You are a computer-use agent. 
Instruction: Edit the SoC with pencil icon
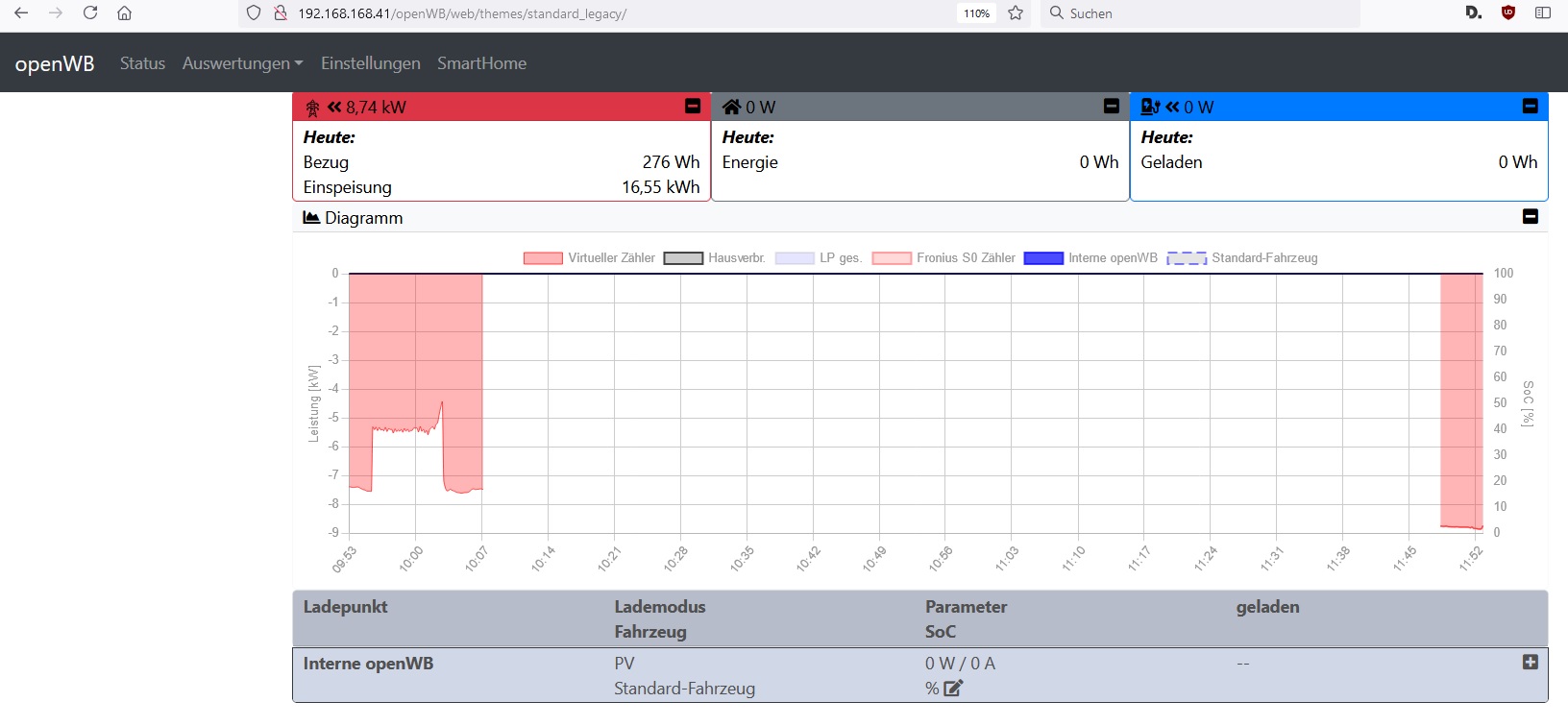point(953,688)
